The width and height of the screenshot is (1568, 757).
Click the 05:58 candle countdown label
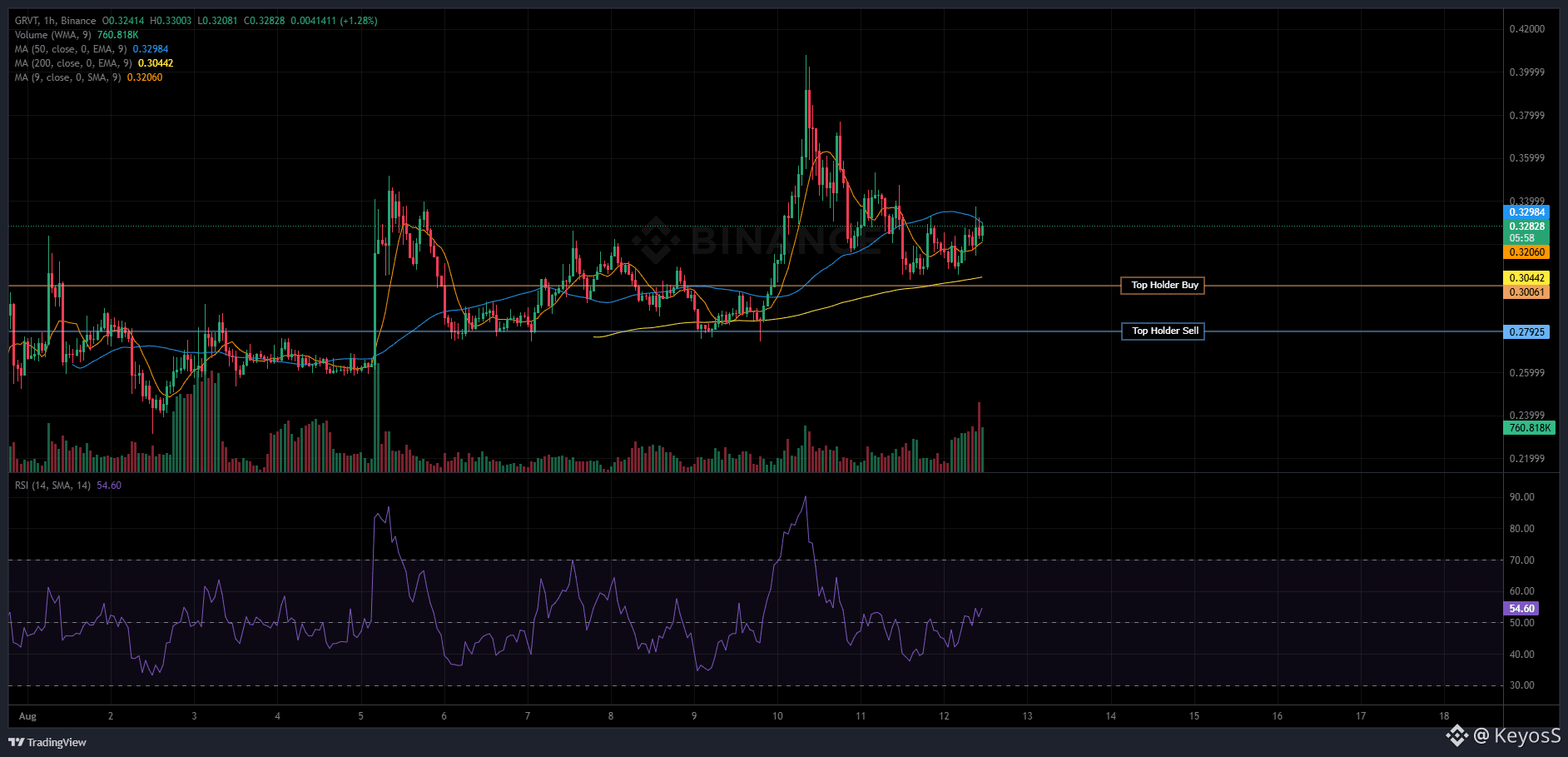click(x=1522, y=238)
